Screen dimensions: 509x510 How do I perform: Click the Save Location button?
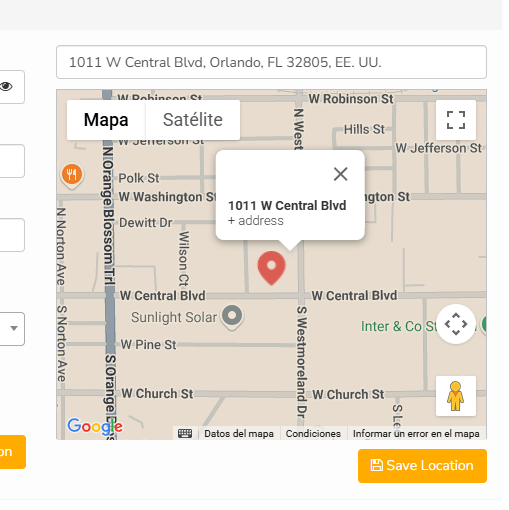click(x=422, y=466)
